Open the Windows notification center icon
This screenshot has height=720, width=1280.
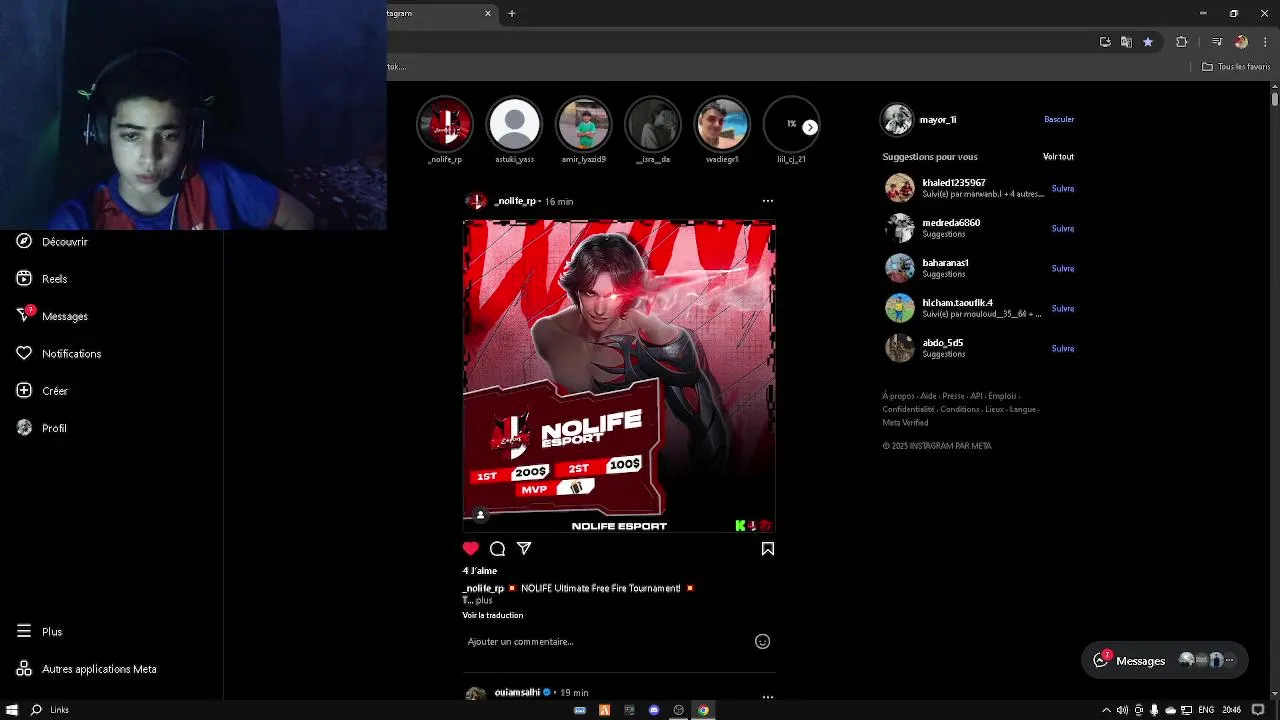pos(1258,710)
